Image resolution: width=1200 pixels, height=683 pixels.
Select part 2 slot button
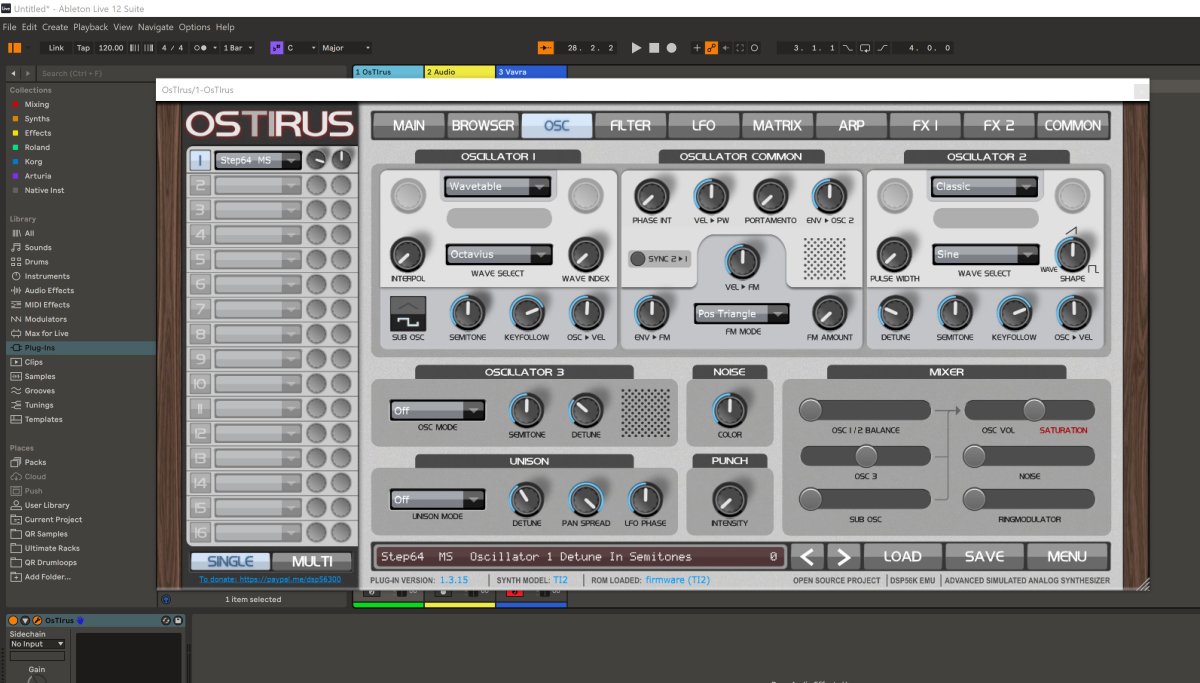click(199, 185)
